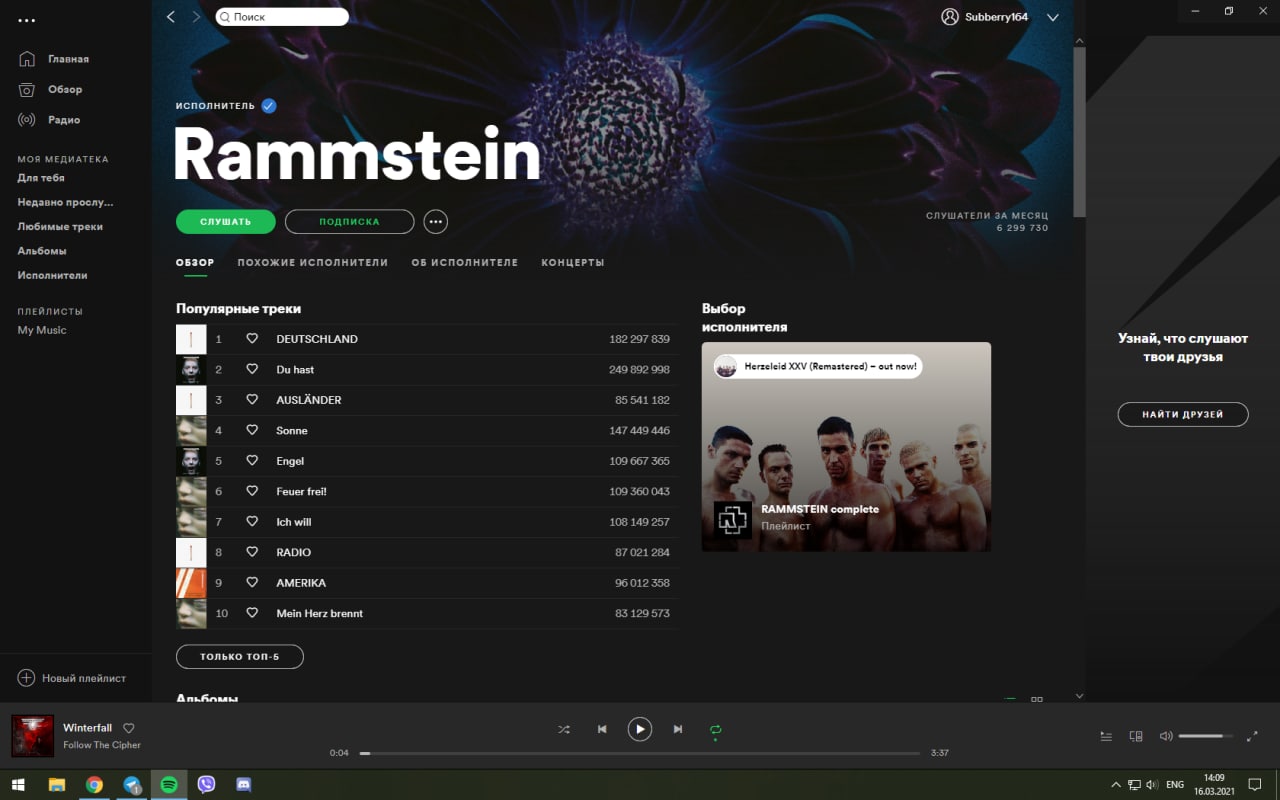The image size is (1280, 800).
Task: Like the now playing Winterfall track
Action: pyautogui.click(x=128, y=728)
